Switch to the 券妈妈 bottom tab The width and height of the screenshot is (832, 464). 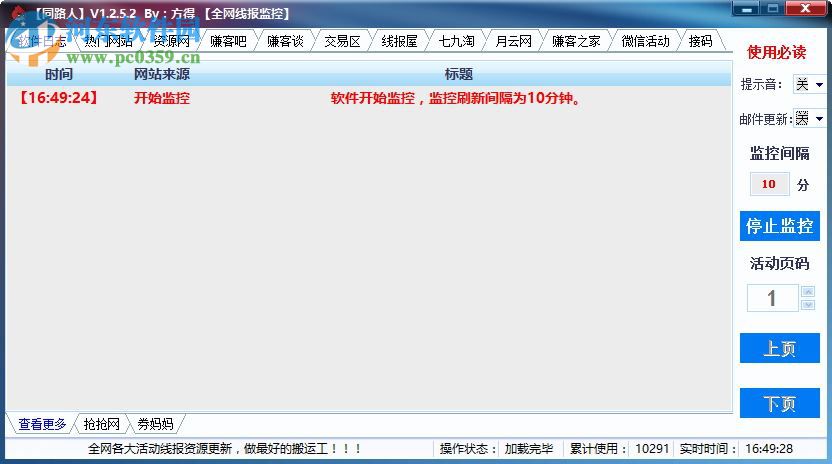click(x=155, y=424)
